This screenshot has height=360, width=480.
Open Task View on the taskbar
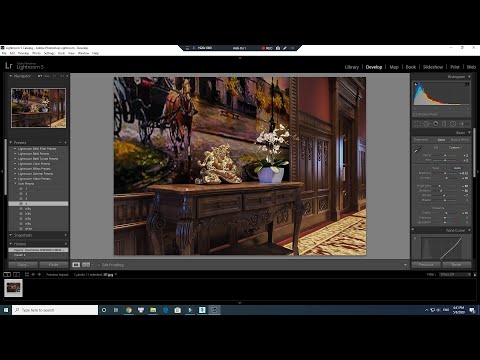pos(116,310)
